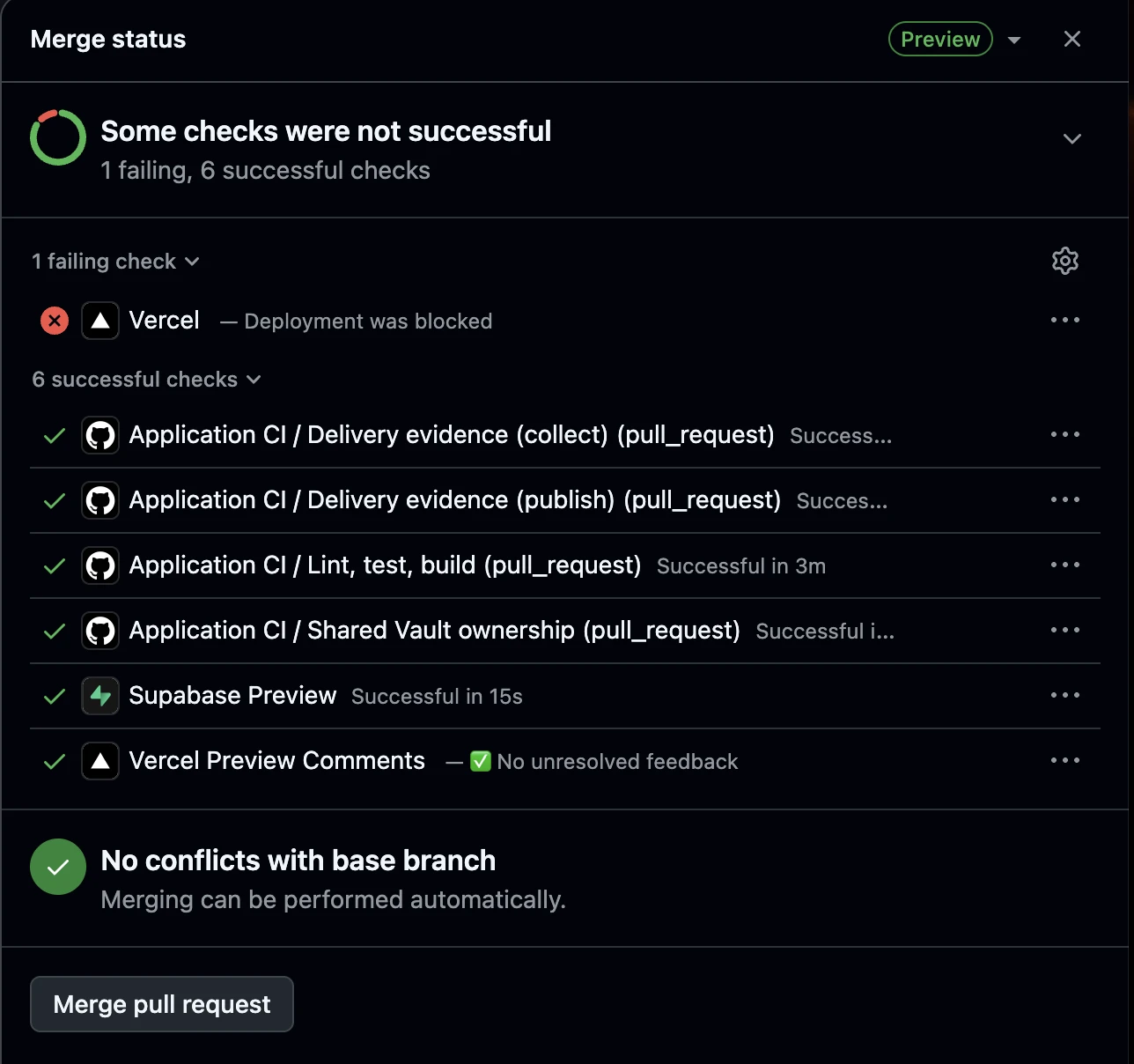Click the Vercel triangle logo in failing check
Image resolution: width=1134 pixels, height=1064 pixels.
tap(100, 321)
